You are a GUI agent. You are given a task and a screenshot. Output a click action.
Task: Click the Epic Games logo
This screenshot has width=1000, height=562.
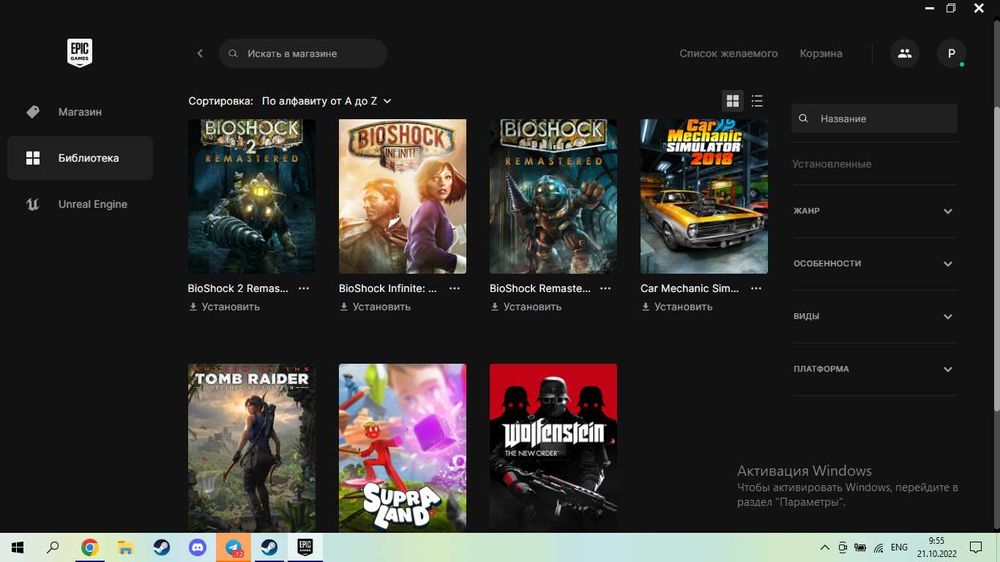80,52
